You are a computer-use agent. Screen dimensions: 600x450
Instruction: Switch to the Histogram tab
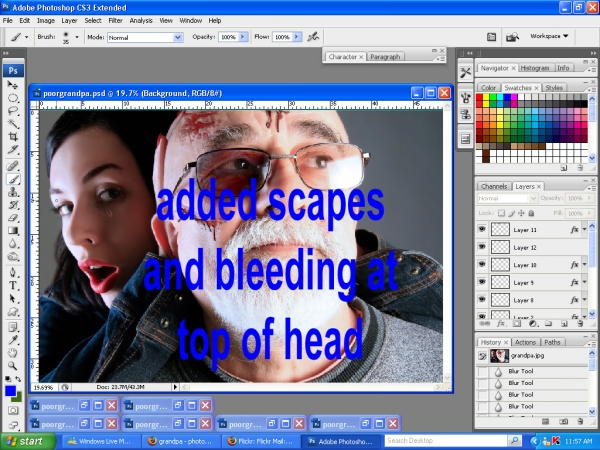pos(535,68)
